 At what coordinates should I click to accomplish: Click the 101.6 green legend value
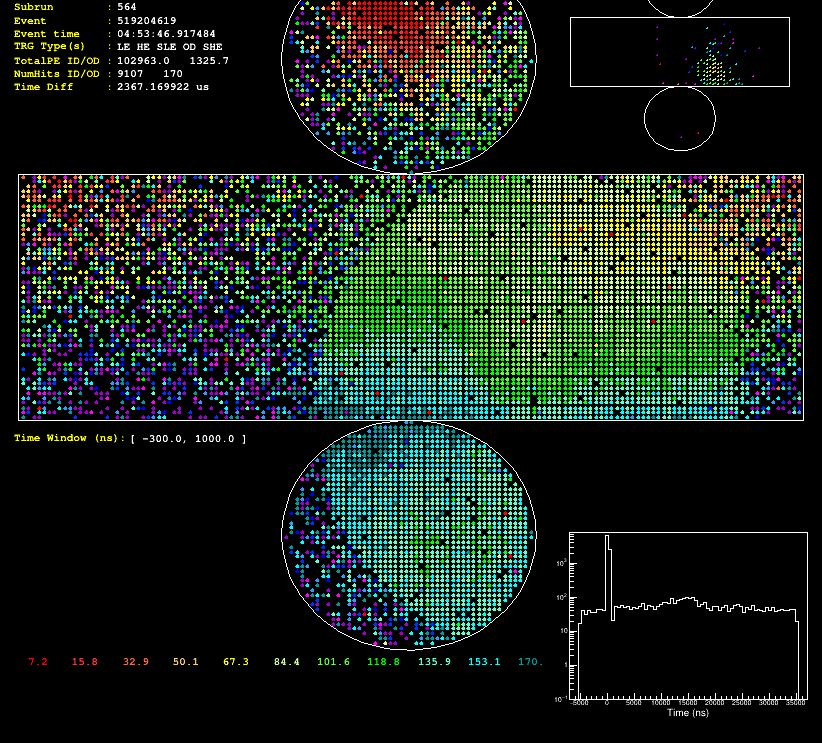coord(333,662)
